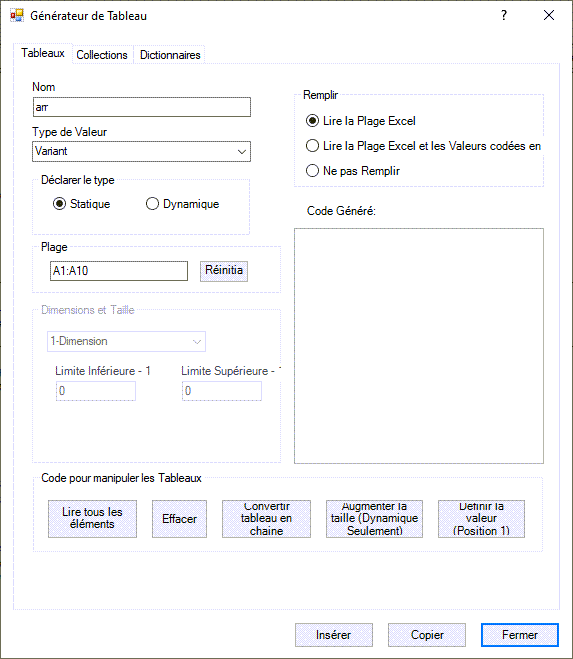
Task: Select the Statique radio button
Action: click(x=59, y=204)
